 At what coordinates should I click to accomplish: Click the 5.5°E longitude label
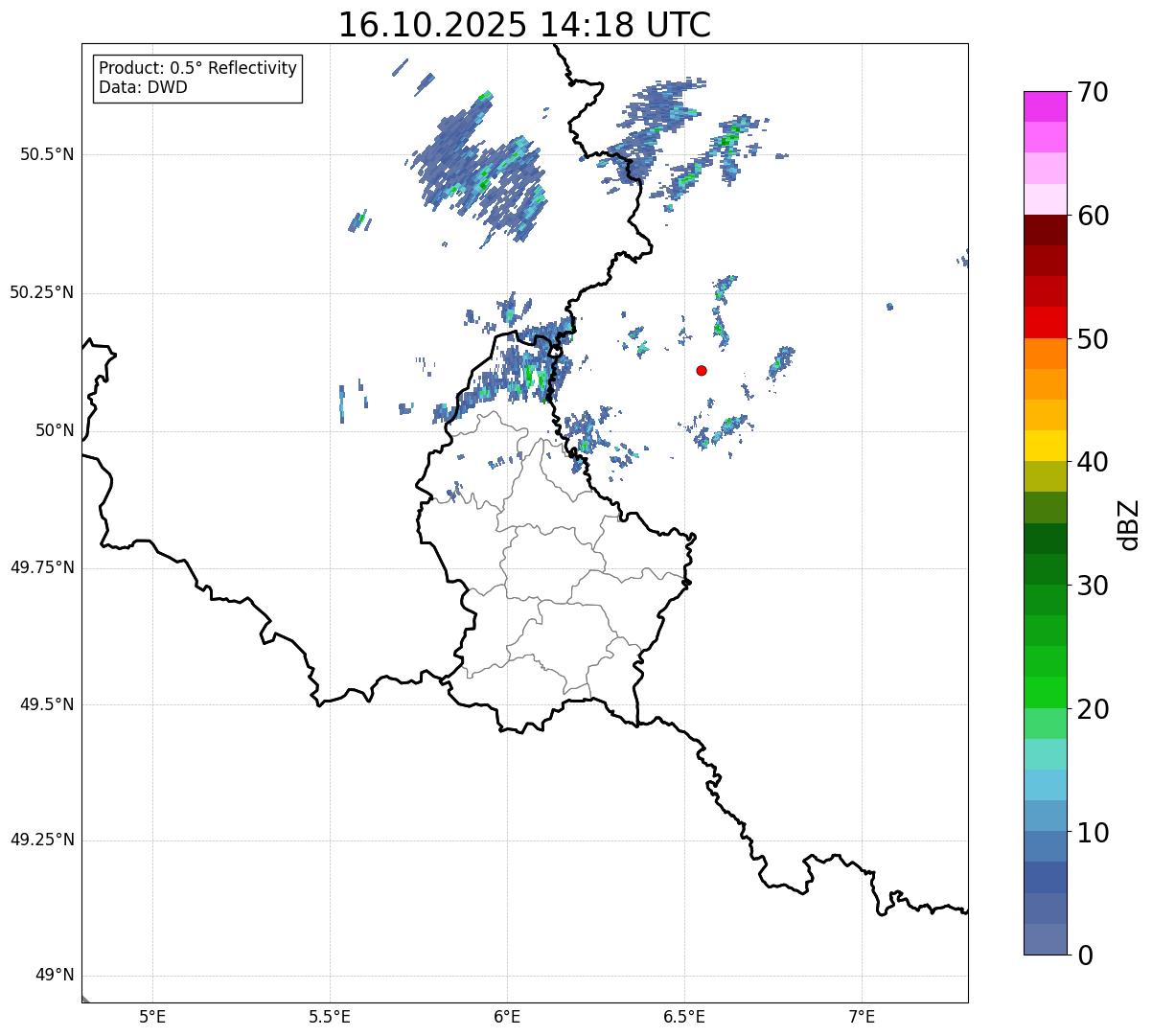[x=330, y=1016]
